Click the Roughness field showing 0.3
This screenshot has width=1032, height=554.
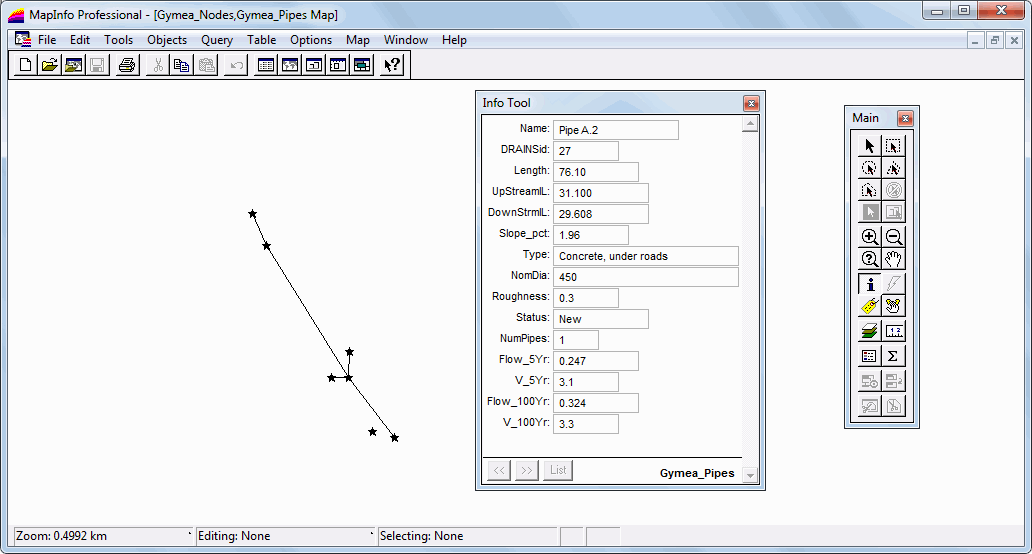click(x=586, y=299)
